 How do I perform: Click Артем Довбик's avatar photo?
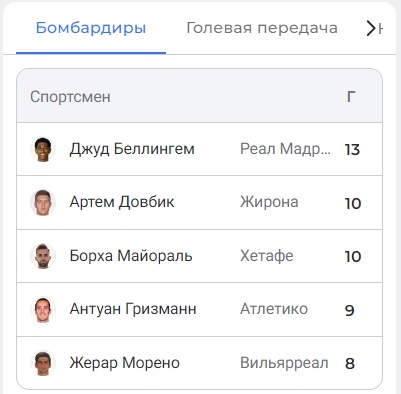43,203
